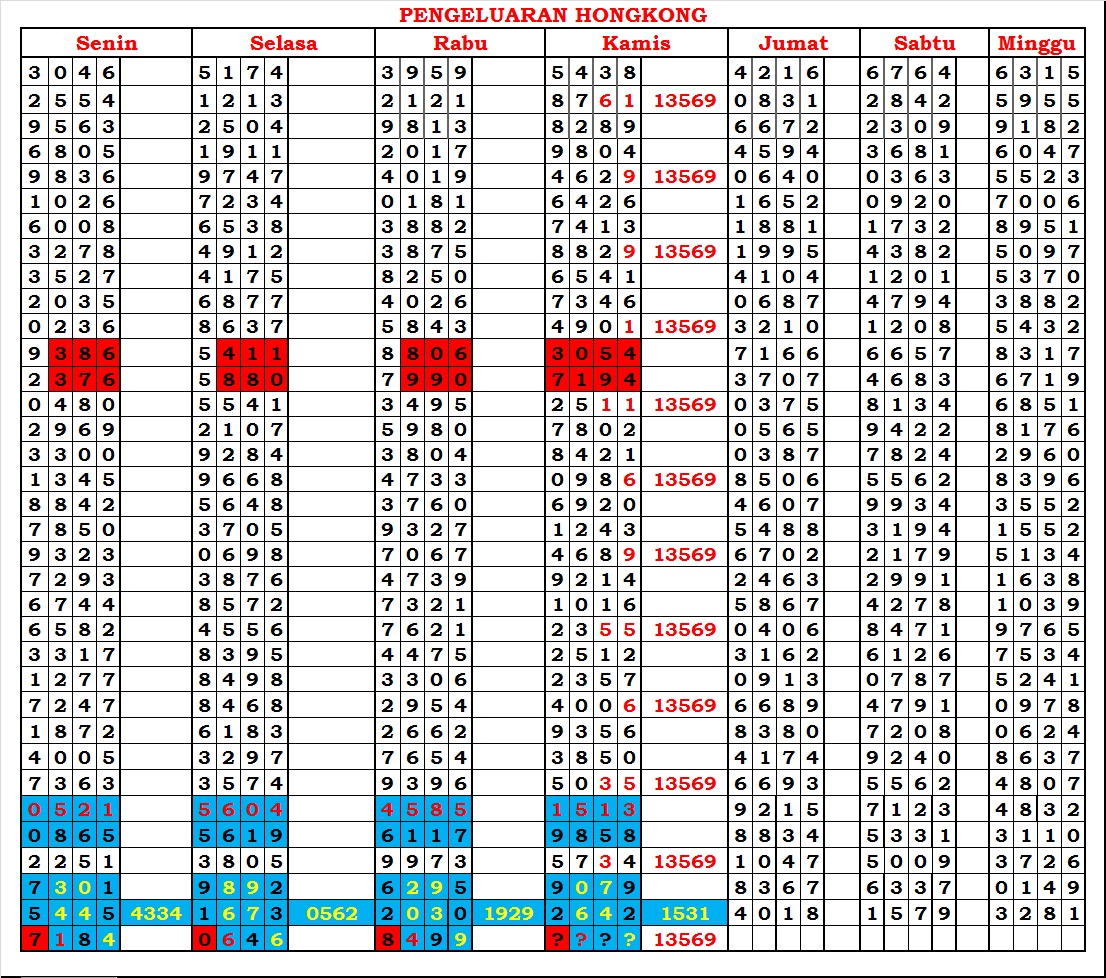Click 13569 beside the question marks
This screenshot has height=978, width=1106.
click(x=684, y=939)
